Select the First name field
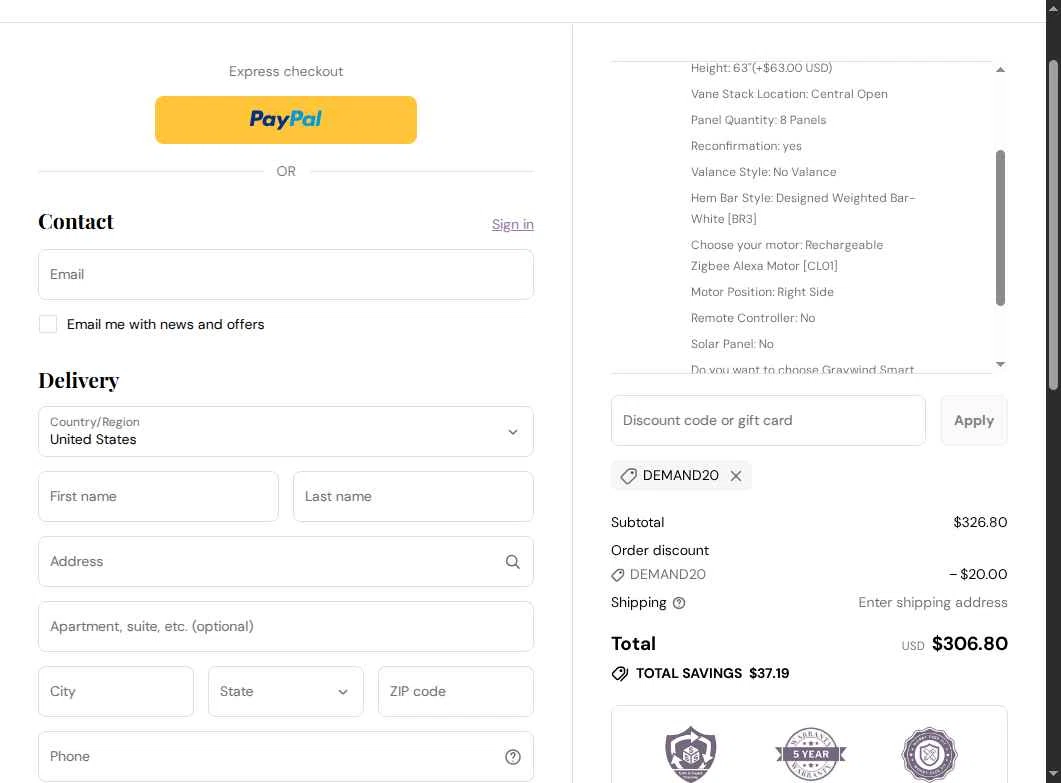The width and height of the screenshot is (1061, 783). click(158, 497)
